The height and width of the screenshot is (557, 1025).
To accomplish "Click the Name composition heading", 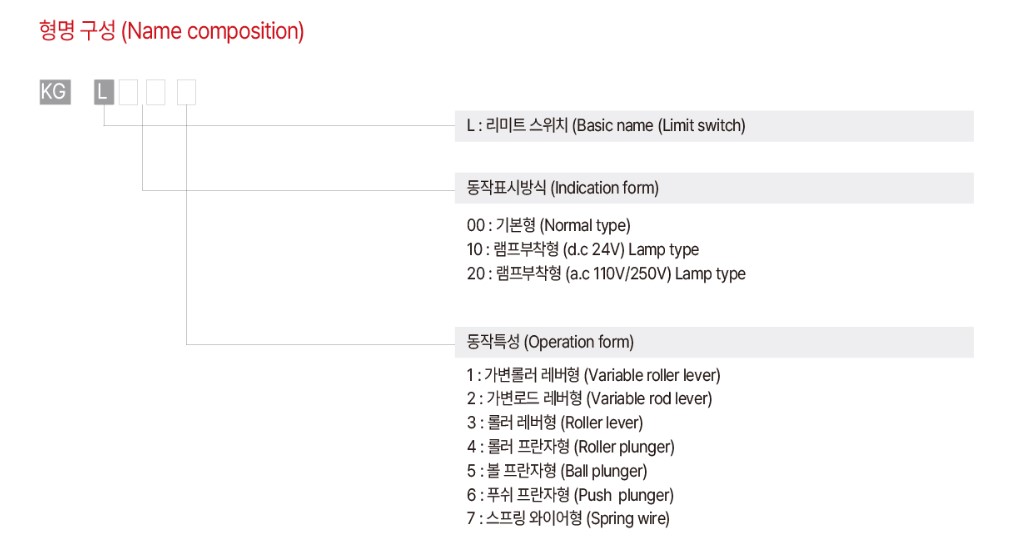I will 171,31.
